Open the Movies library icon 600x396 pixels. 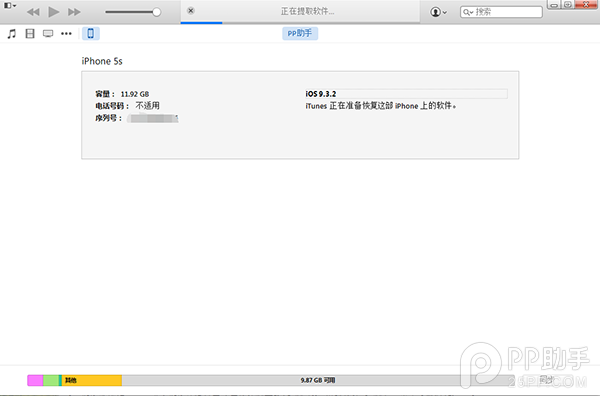point(30,34)
